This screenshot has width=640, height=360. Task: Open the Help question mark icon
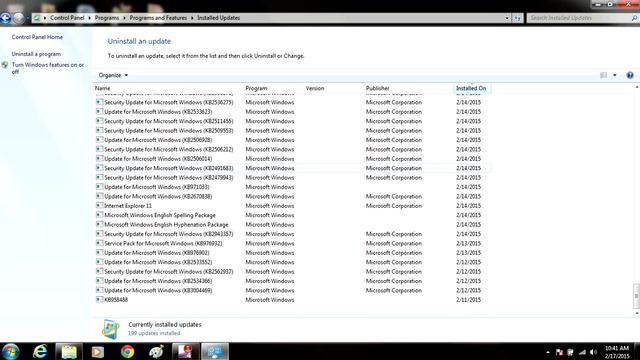click(630, 75)
